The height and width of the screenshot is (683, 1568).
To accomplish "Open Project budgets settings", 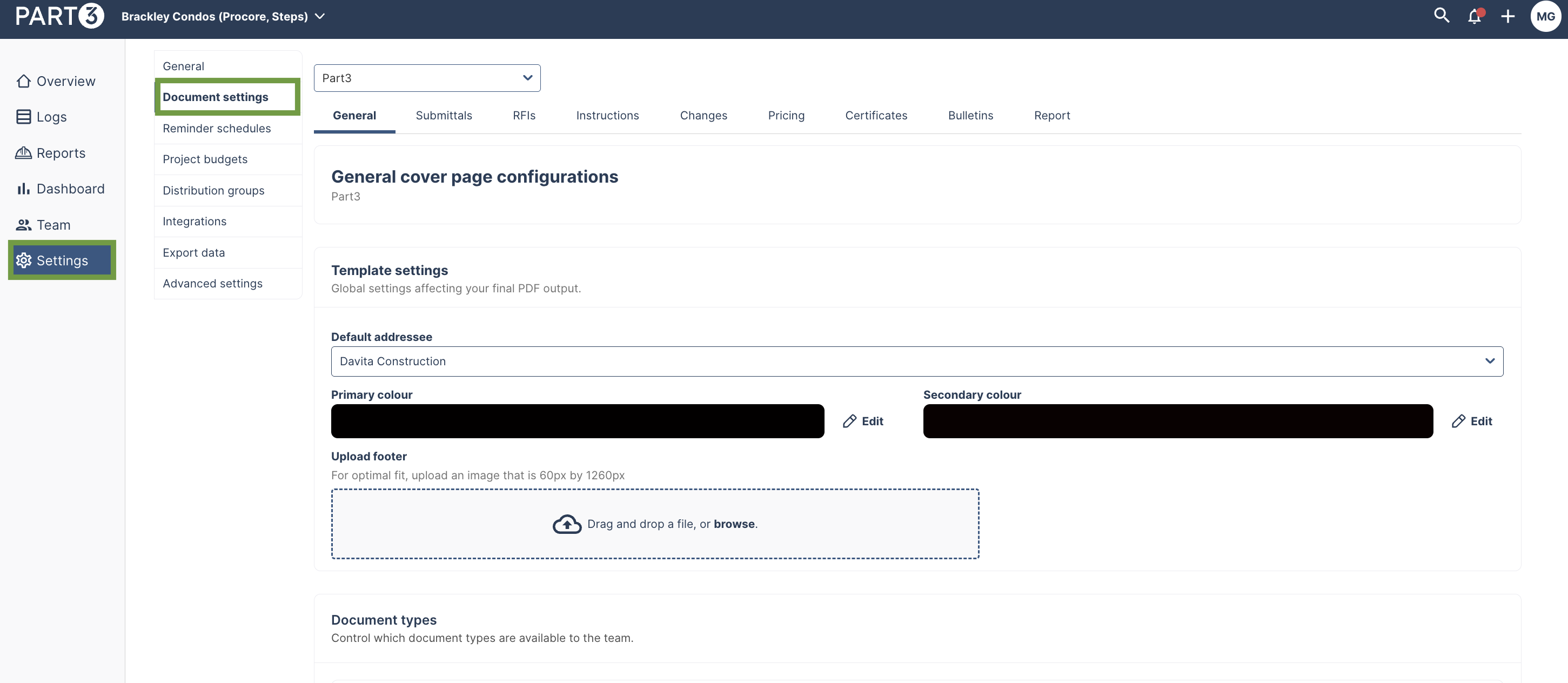I will (228, 159).
